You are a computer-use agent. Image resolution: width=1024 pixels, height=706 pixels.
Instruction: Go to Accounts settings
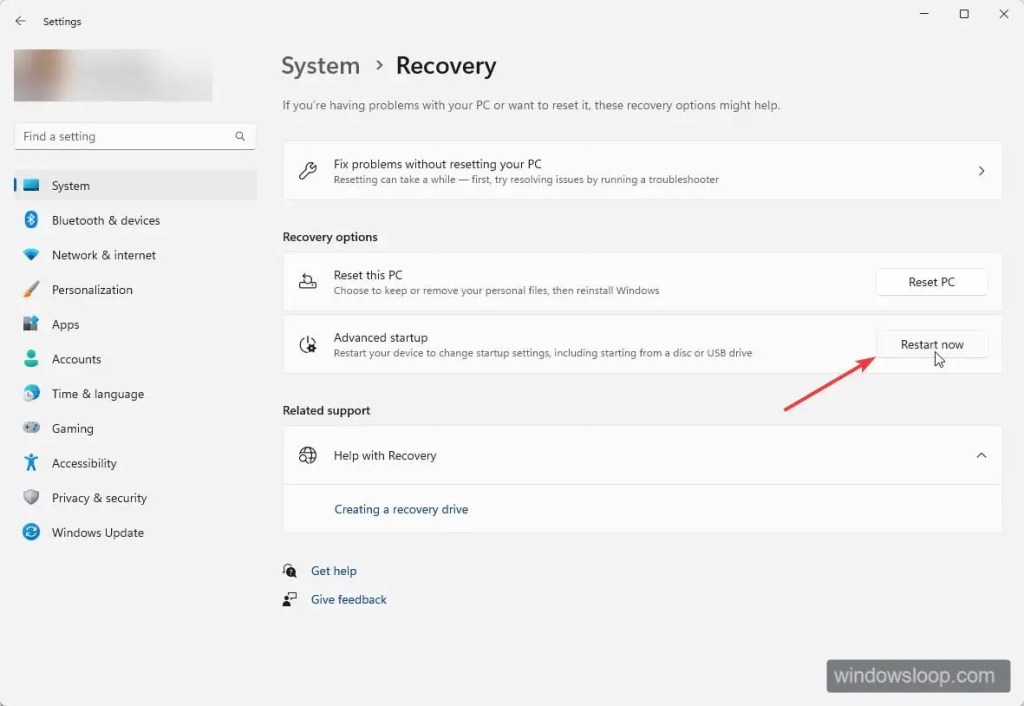click(x=76, y=359)
